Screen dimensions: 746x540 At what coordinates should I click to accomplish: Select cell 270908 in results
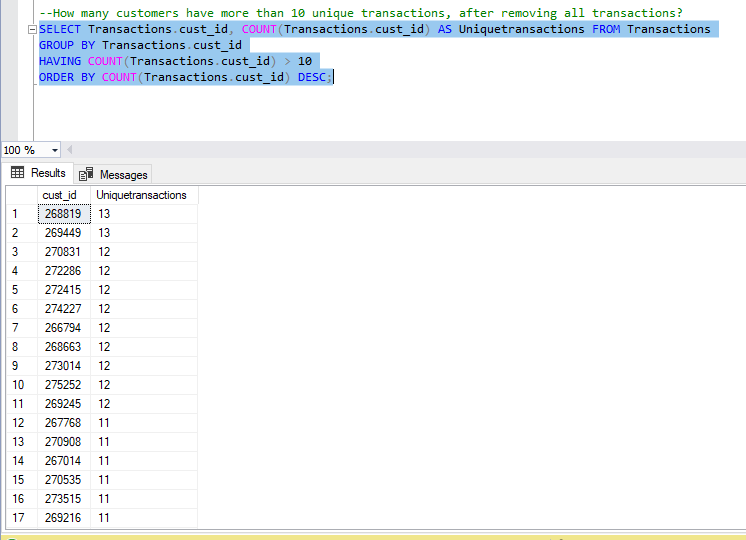64,442
